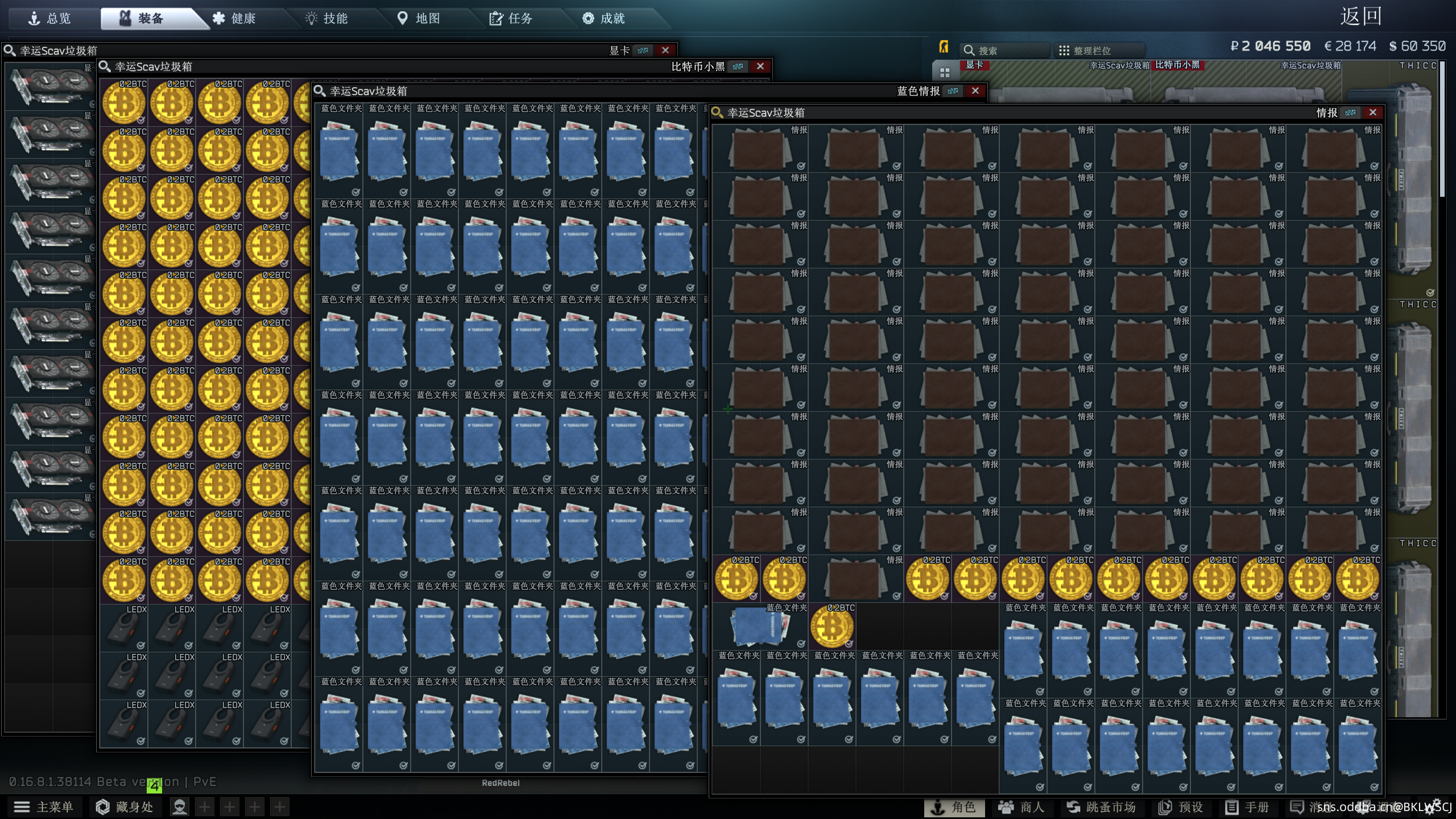Close the 情报 junk box window
This screenshot has width=1456, height=819.
[x=1373, y=113]
